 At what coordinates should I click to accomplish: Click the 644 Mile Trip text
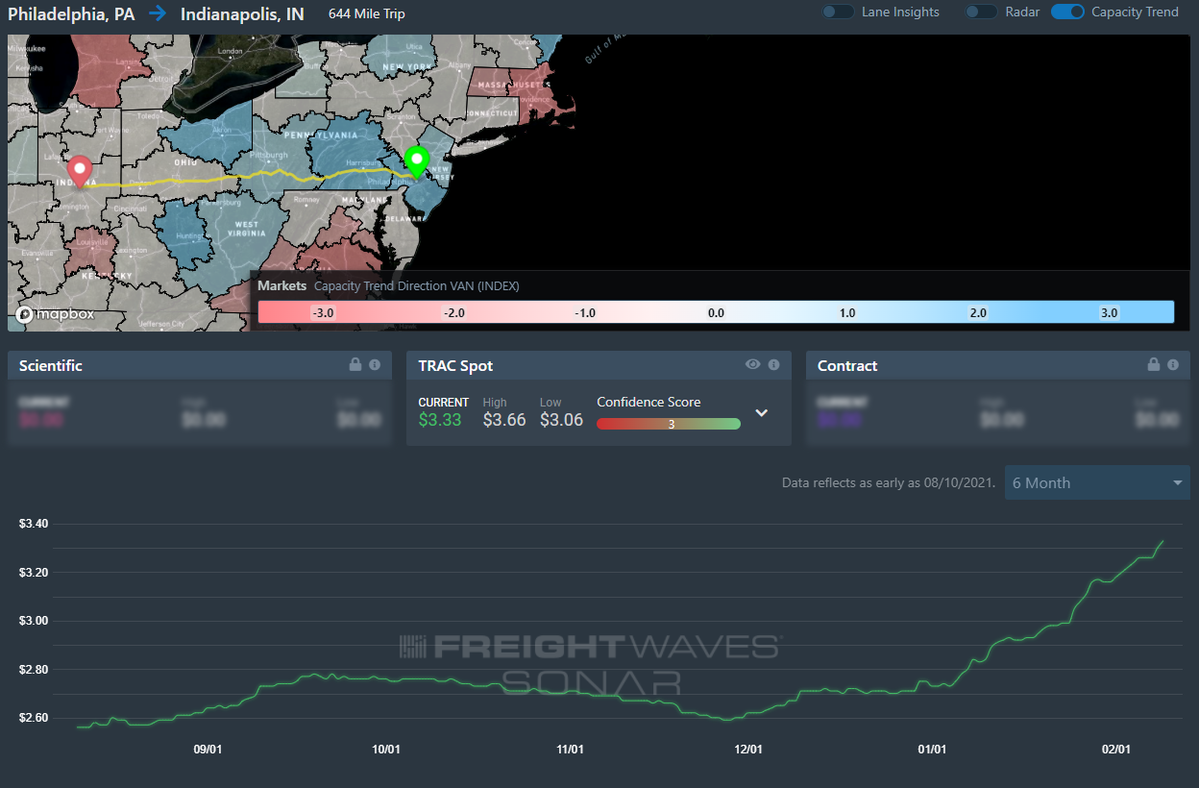[367, 14]
